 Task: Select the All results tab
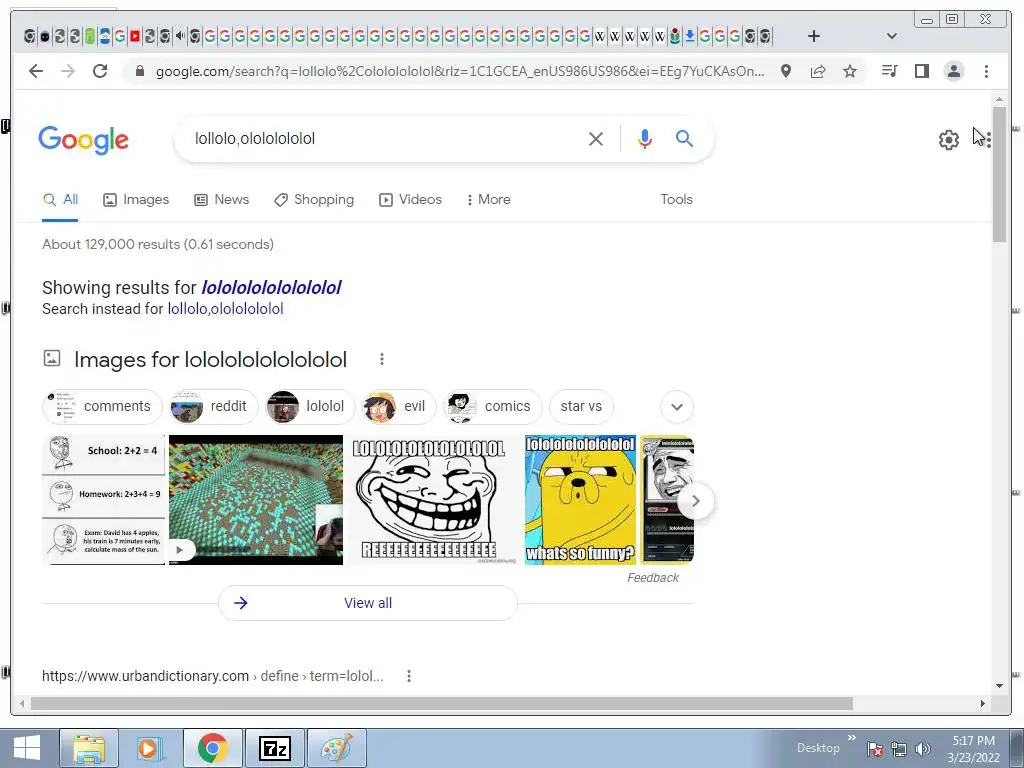(x=60, y=199)
